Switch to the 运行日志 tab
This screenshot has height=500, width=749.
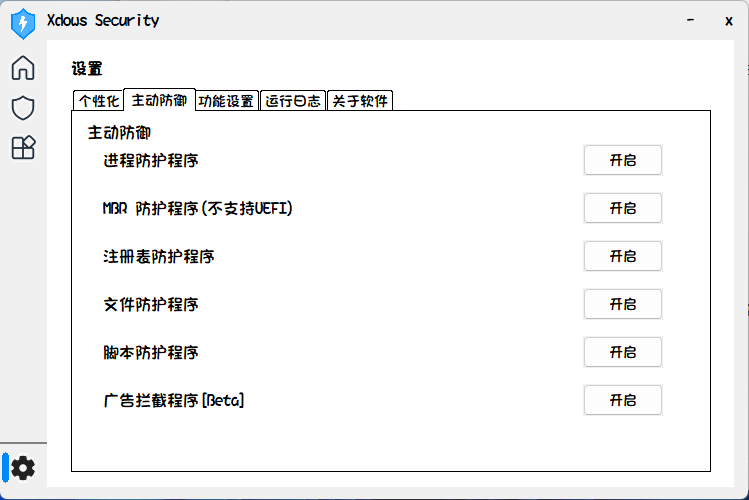tap(293, 100)
